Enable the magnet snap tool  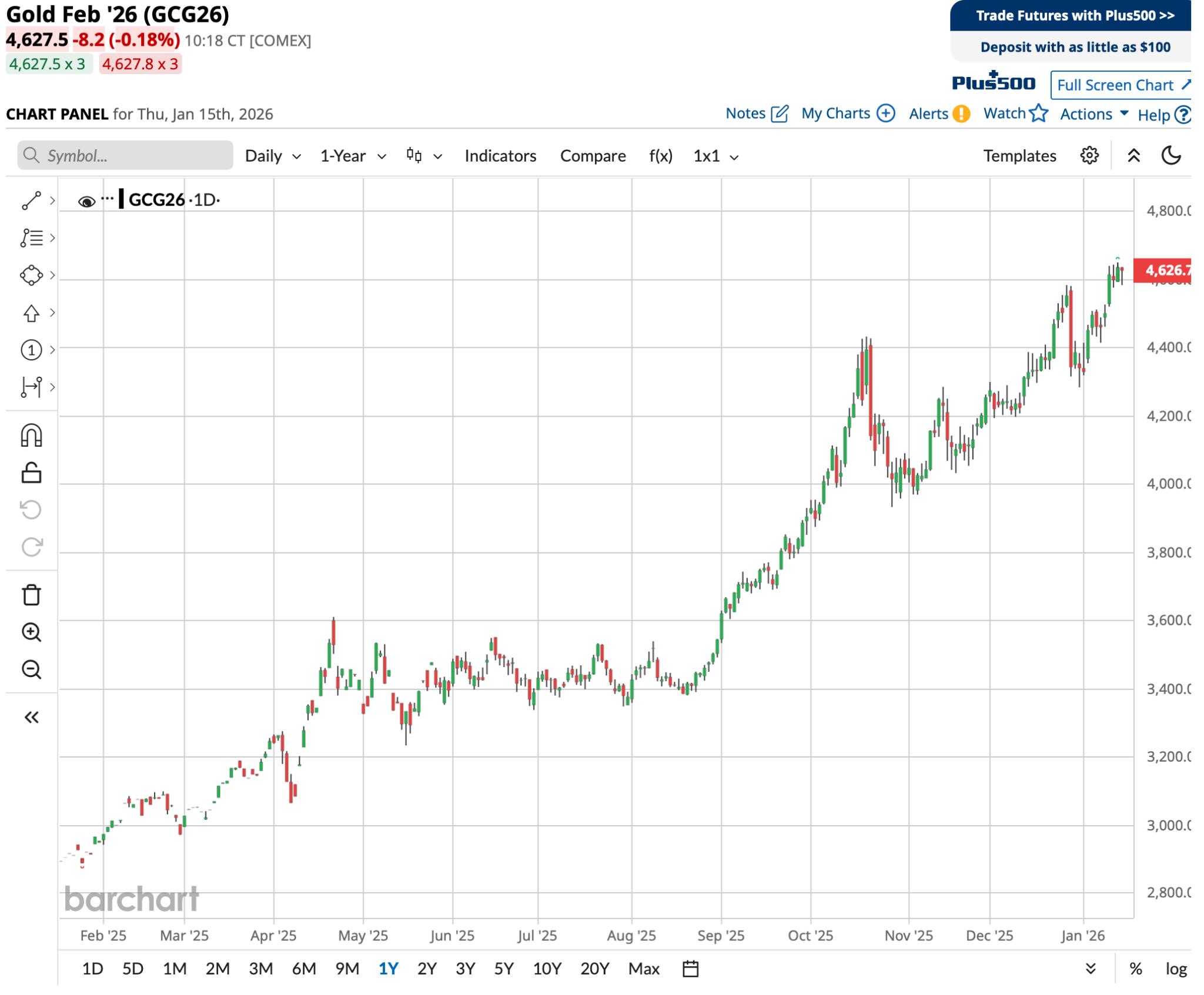click(31, 435)
